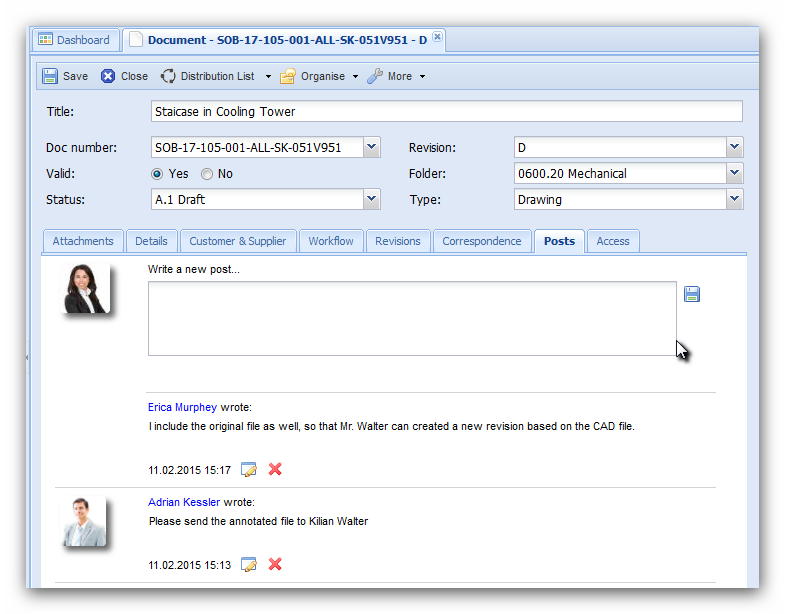Expand the Status dropdown arrow

click(371, 200)
